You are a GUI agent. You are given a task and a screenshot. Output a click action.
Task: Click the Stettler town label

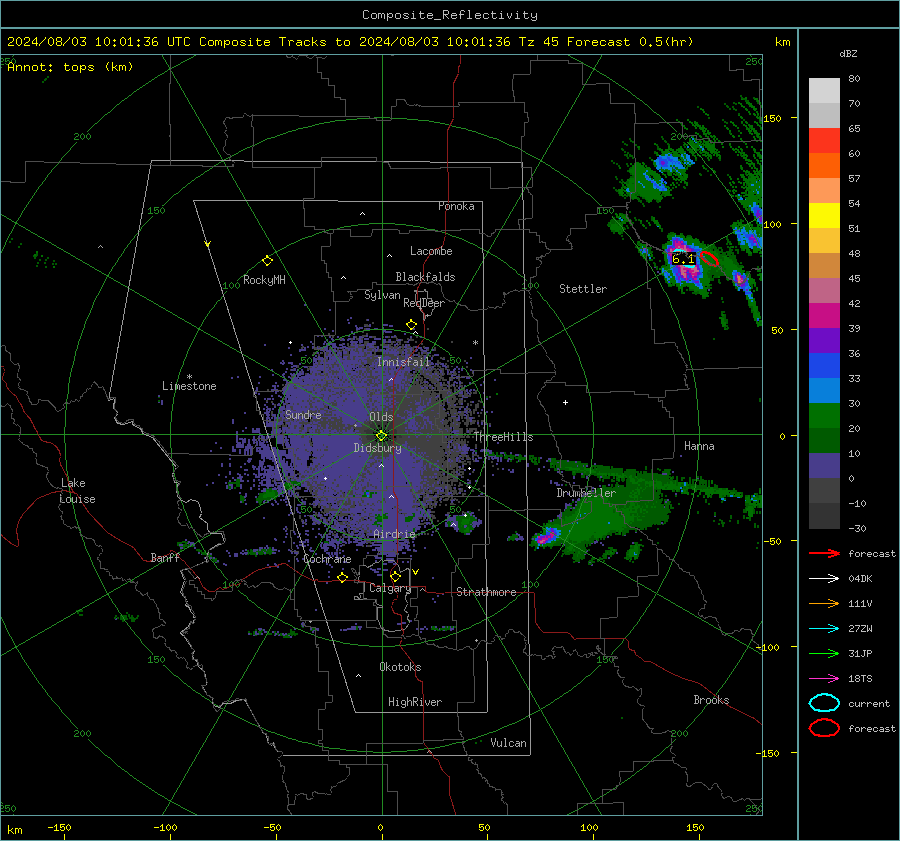click(x=583, y=289)
